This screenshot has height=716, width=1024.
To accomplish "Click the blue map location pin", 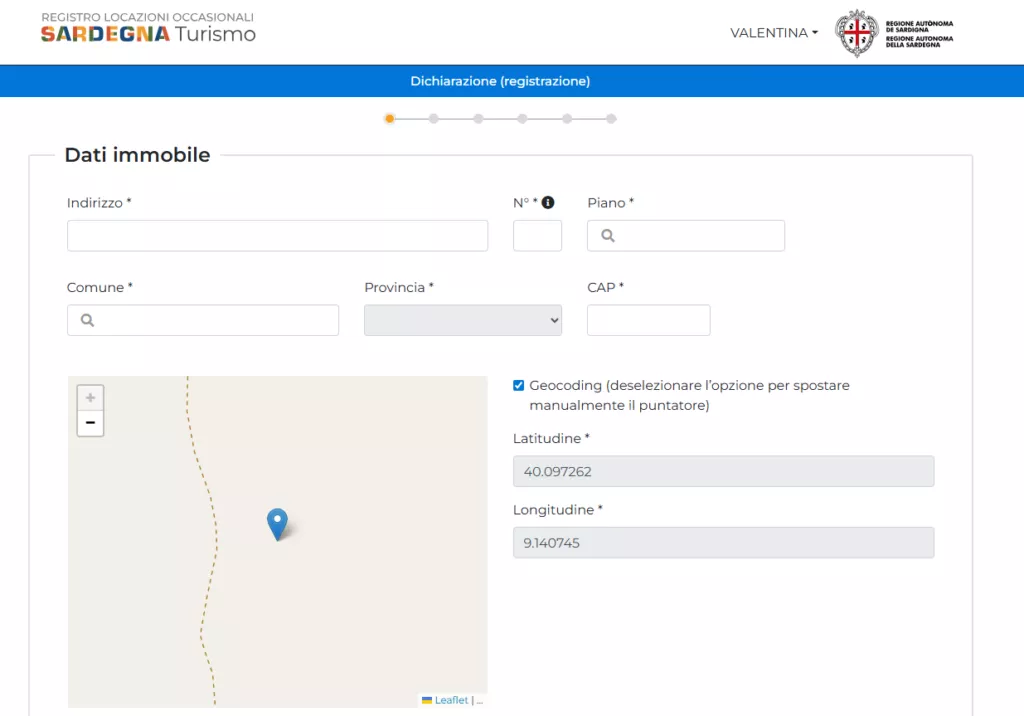I will [277, 523].
